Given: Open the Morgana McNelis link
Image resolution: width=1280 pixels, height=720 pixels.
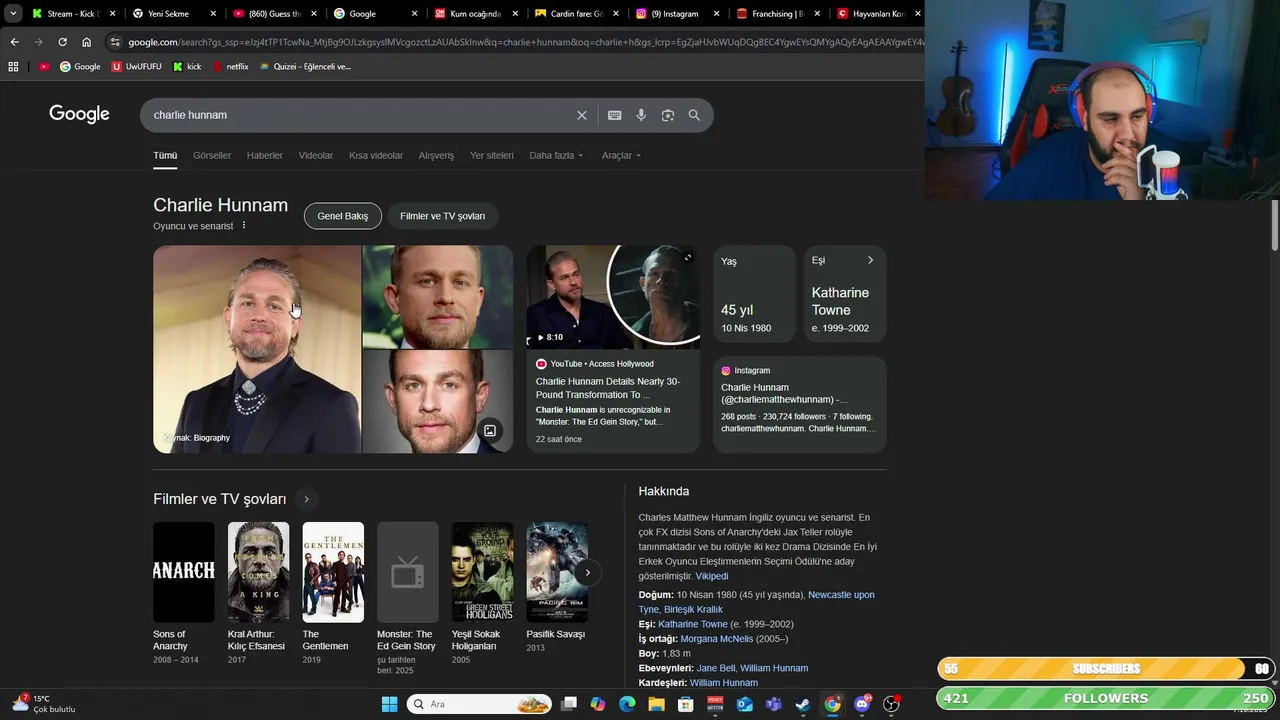Looking at the screenshot, I should [717, 639].
